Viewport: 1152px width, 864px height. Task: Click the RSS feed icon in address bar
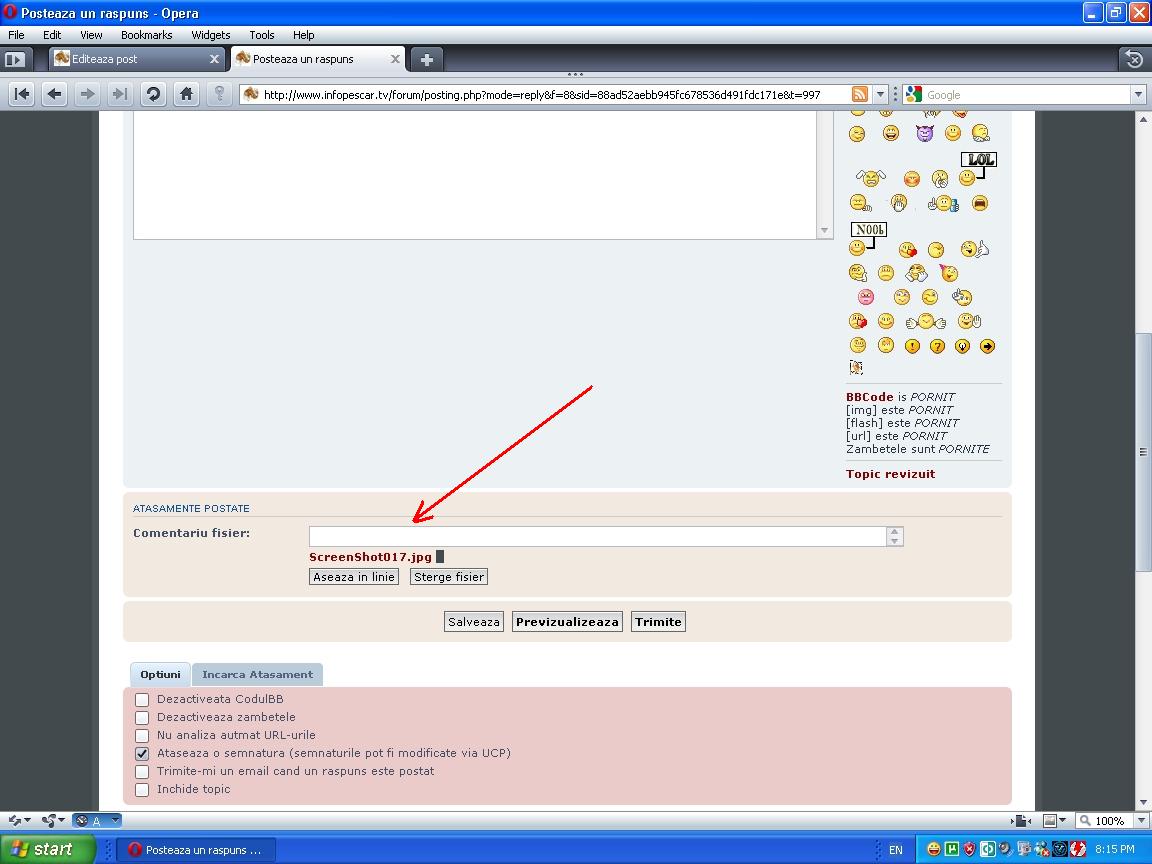coord(859,94)
